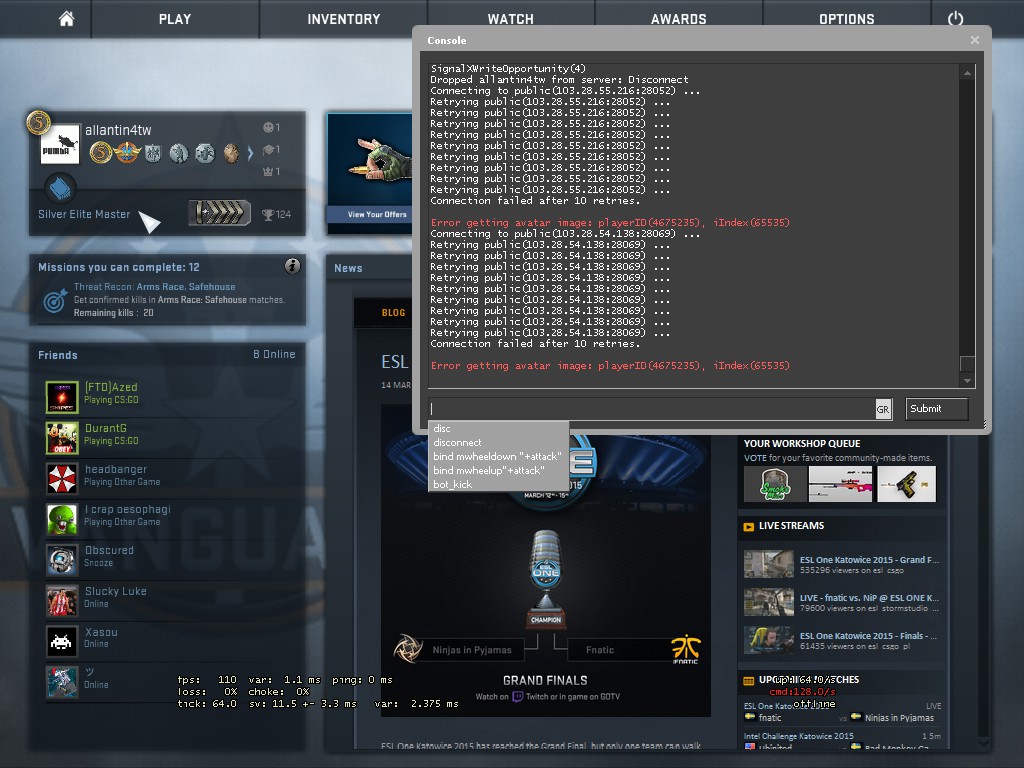The width and height of the screenshot is (1024, 768).
Task: Click the GR language indicator in console
Action: click(x=883, y=409)
